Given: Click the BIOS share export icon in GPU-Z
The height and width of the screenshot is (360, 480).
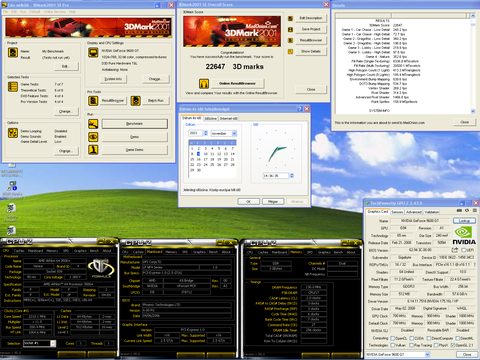Looking at the screenshot, I should click(x=454, y=250).
